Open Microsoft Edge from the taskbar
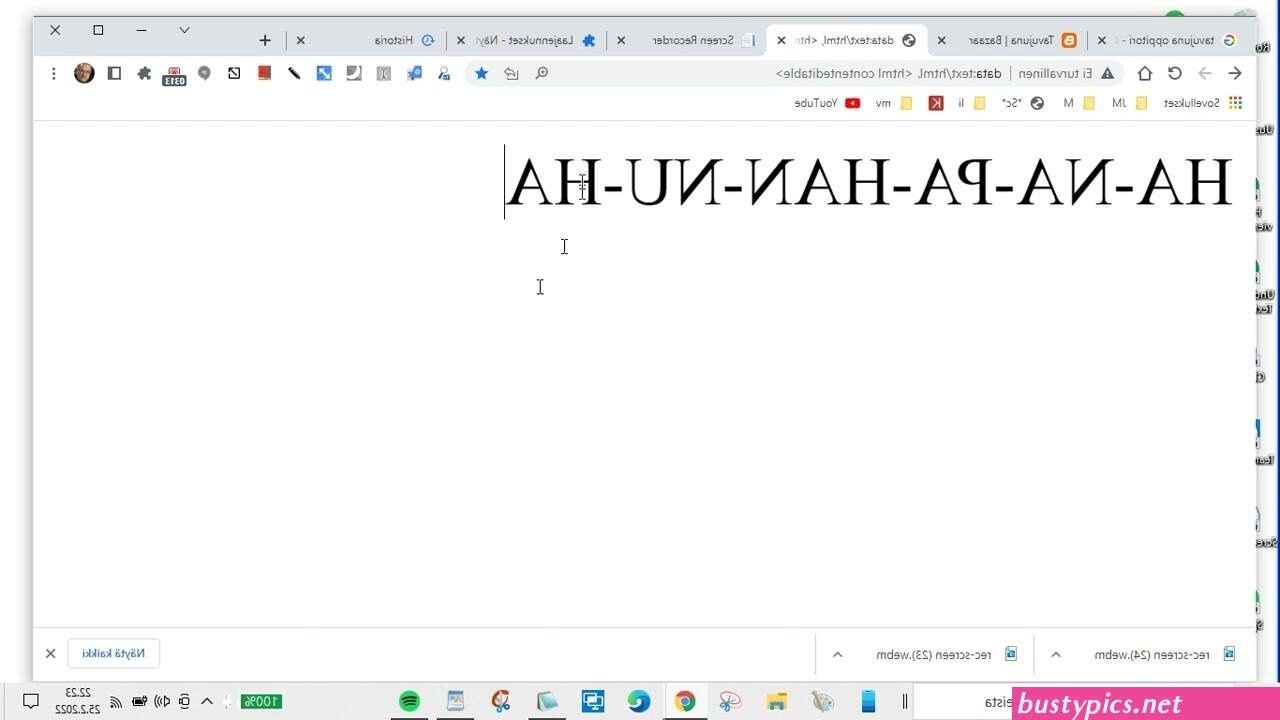 [639, 702]
